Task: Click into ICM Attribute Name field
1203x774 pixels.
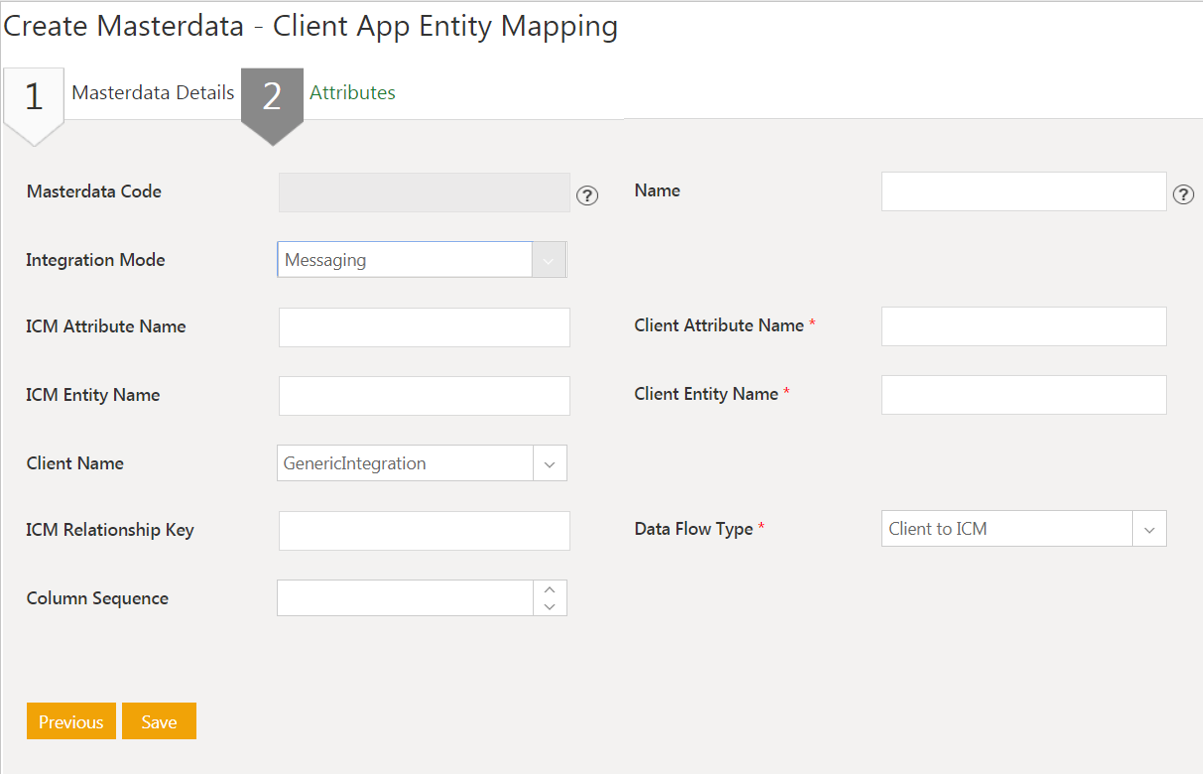Action: tap(424, 327)
